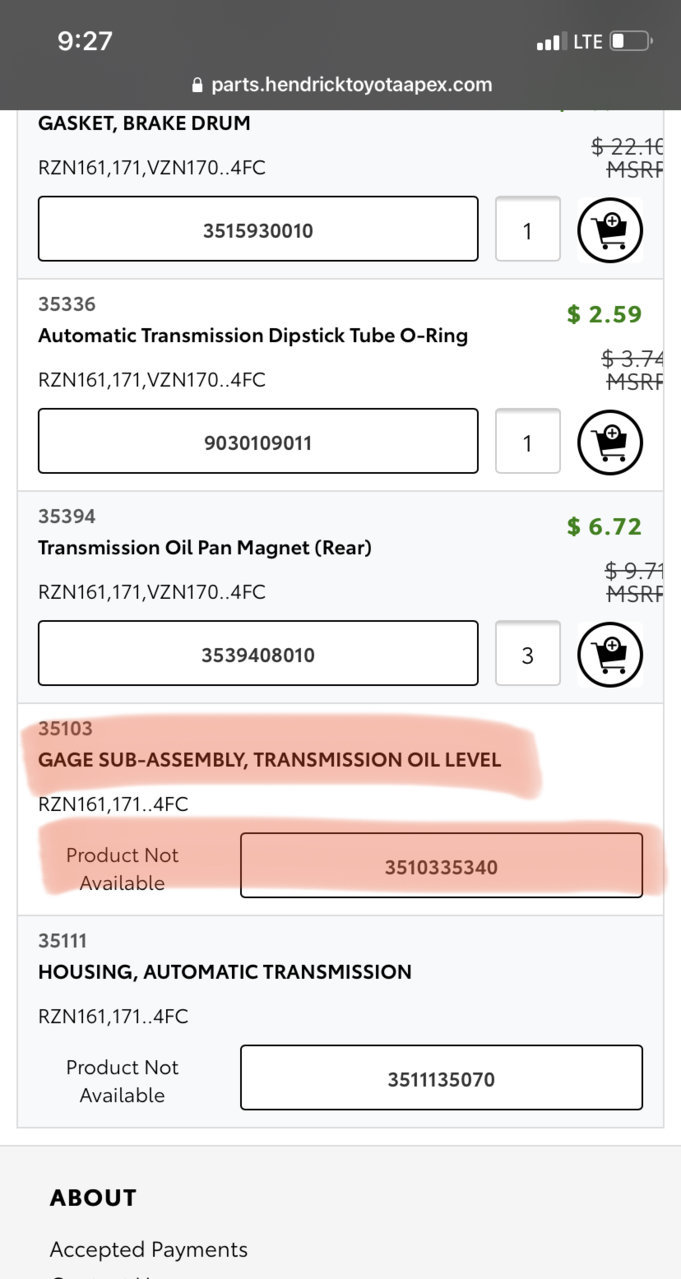Edit quantity field showing 3
Viewport: 681px width, 1279px height.
(x=528, y=654)
